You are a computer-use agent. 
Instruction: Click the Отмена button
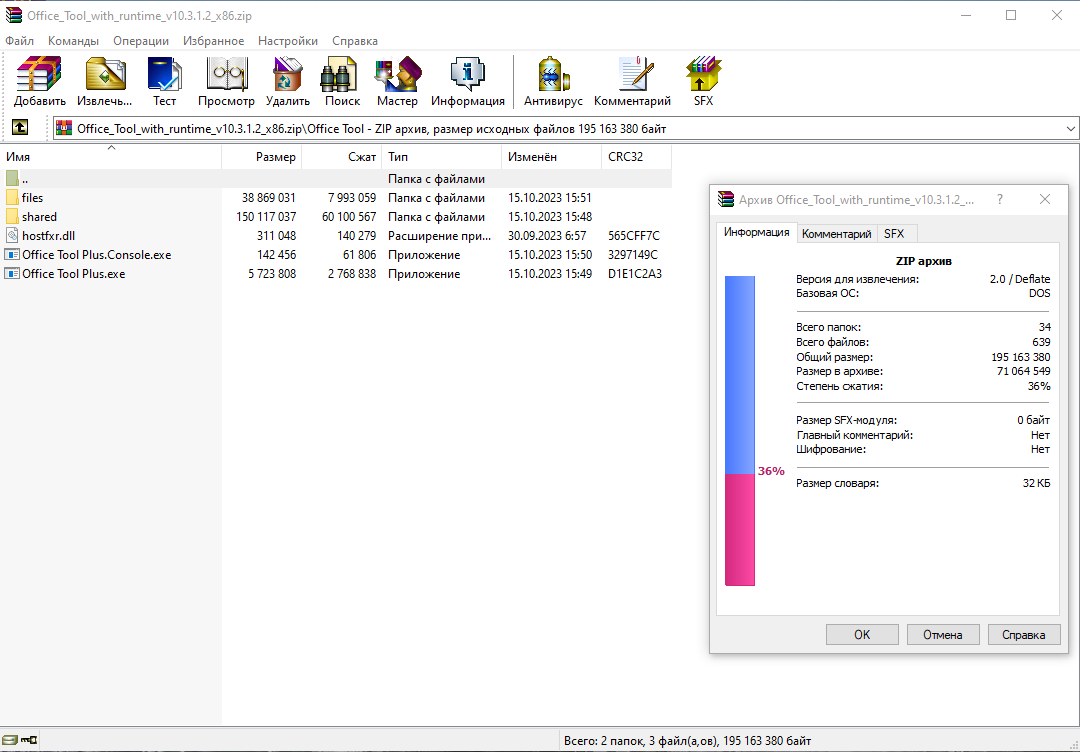[x=943, y=634]
